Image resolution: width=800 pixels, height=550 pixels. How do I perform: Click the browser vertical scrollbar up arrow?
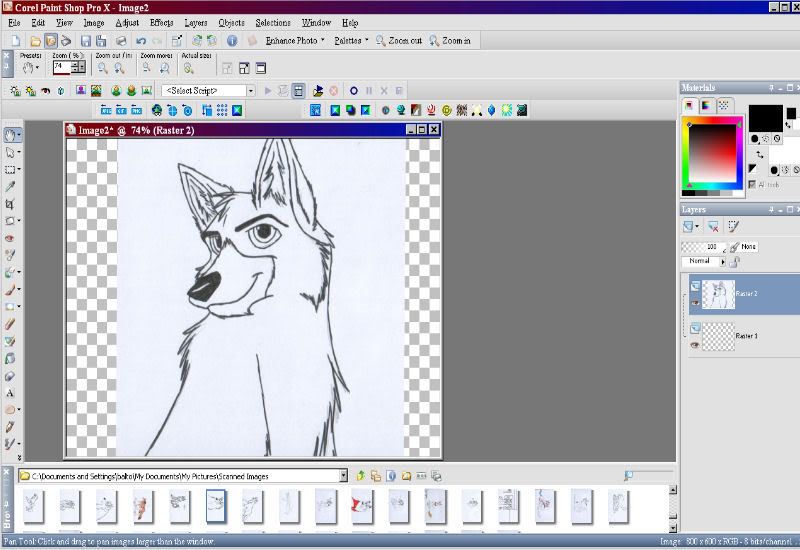pyautogui.click(x=672, y=490)
